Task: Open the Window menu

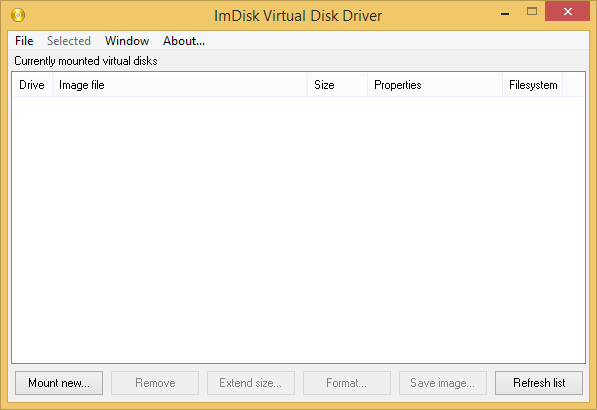Action: 127,41
